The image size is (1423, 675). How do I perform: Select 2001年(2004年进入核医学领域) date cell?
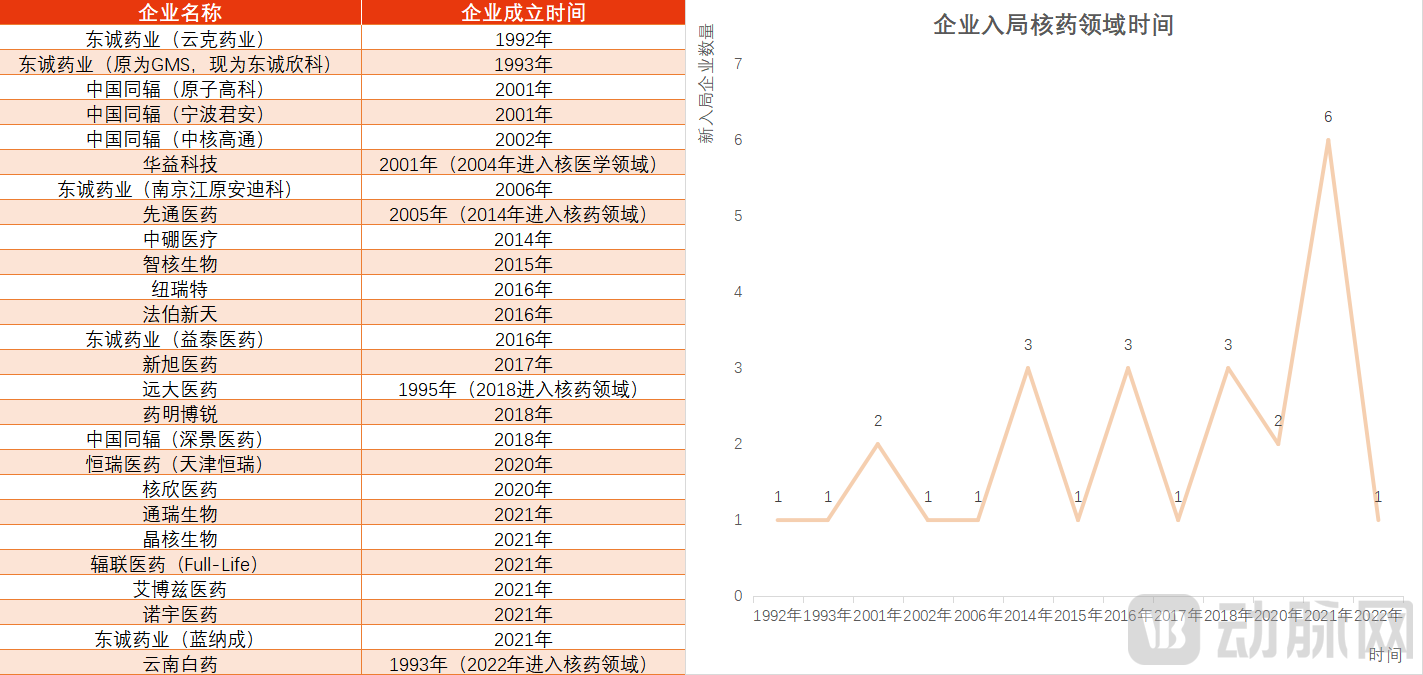point(523,163)
